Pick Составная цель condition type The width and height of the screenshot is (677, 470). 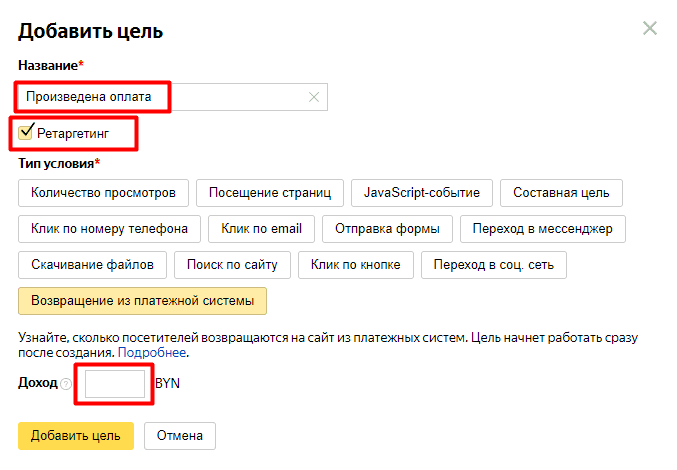561,192
